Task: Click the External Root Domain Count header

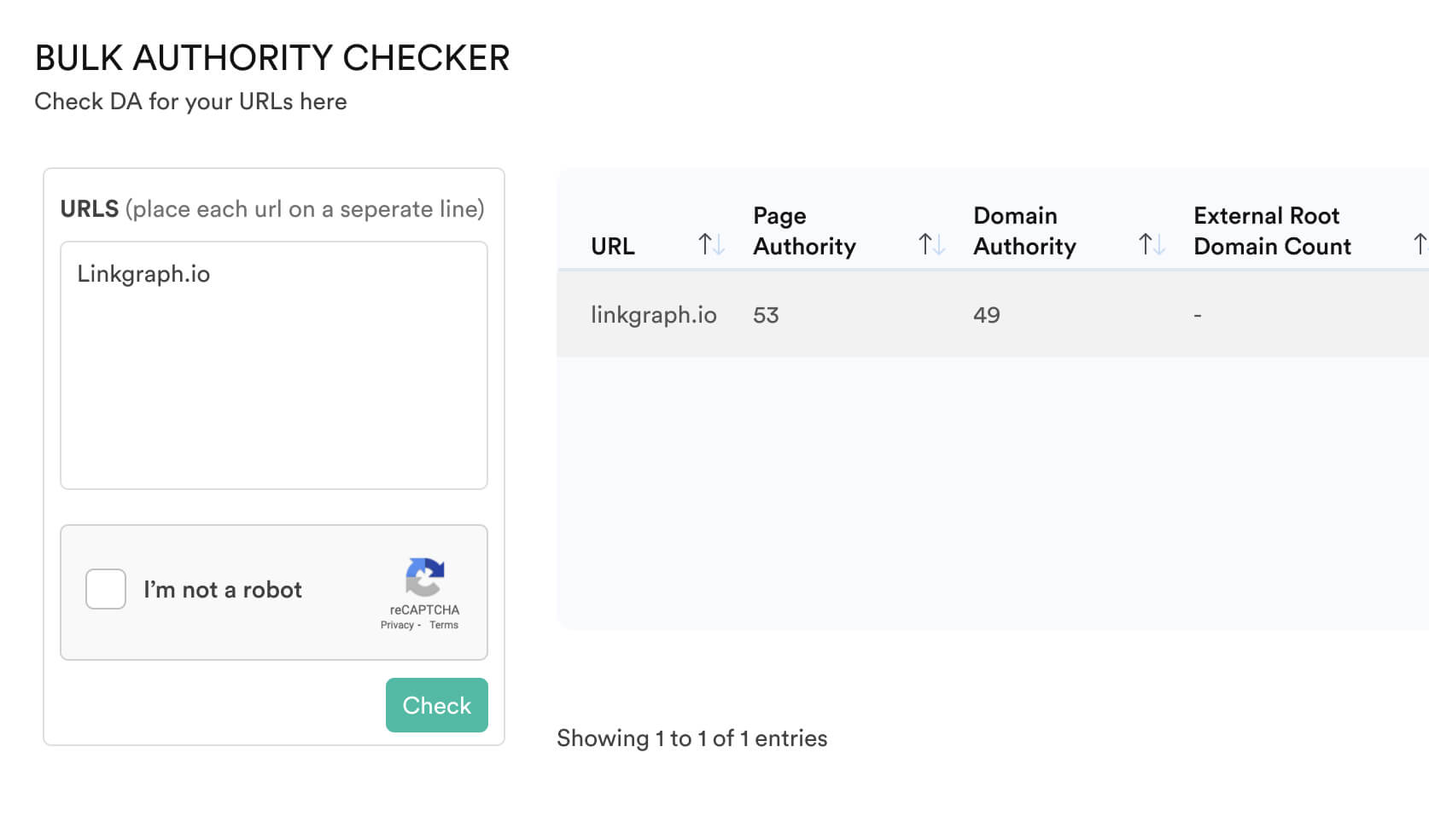Action: pos(1272,230)
